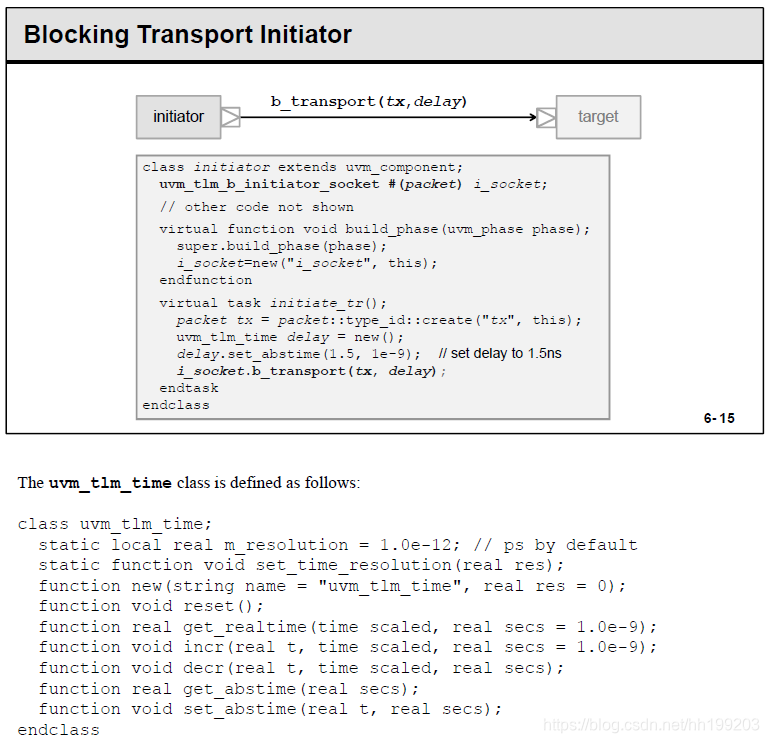Viewport: 769px width, 743px height.
Task: Open the blog.csdn.net watermark link
Action: 651,724
